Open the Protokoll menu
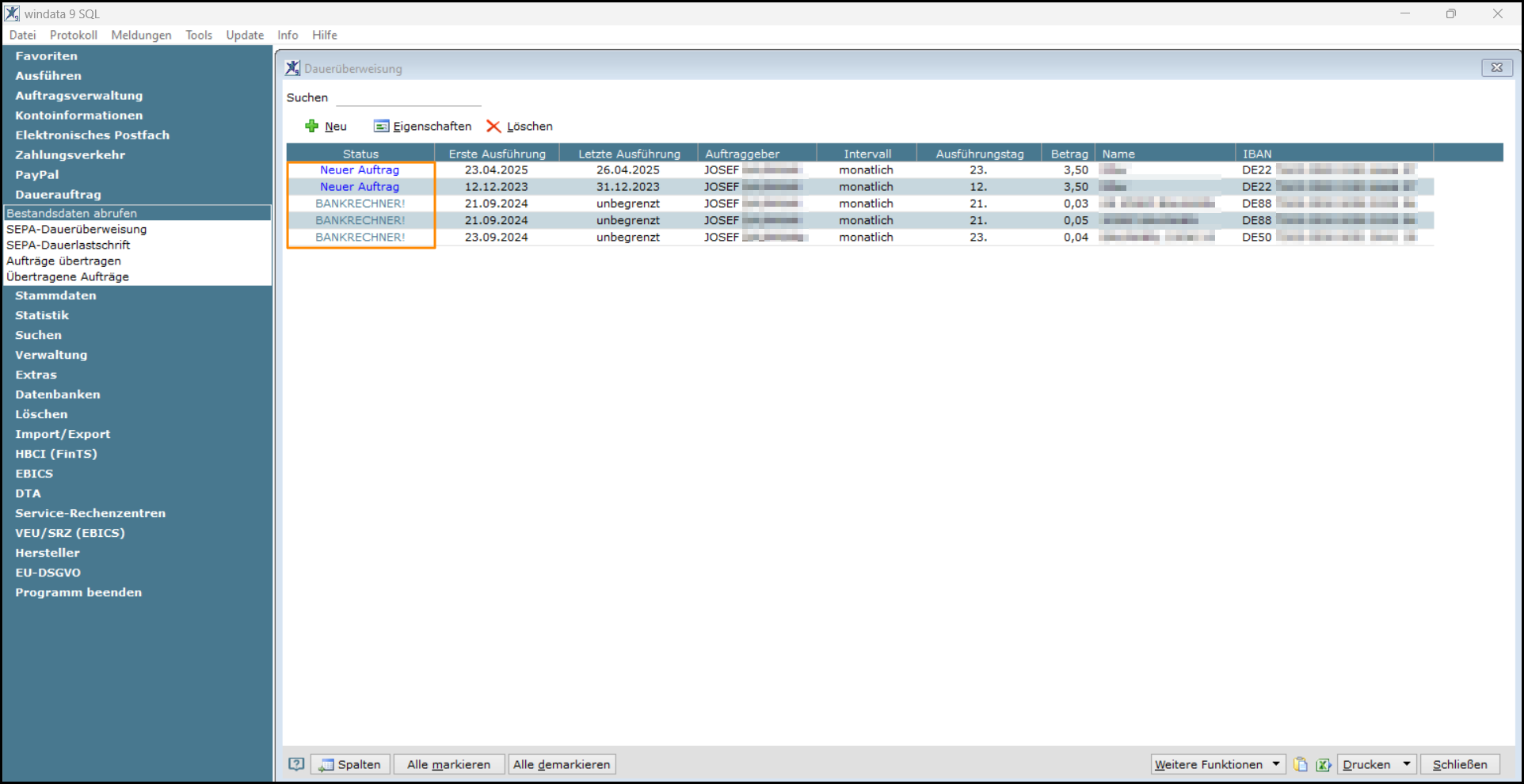1524x784 pixels. pyautogui.click(x=74, y=35)
